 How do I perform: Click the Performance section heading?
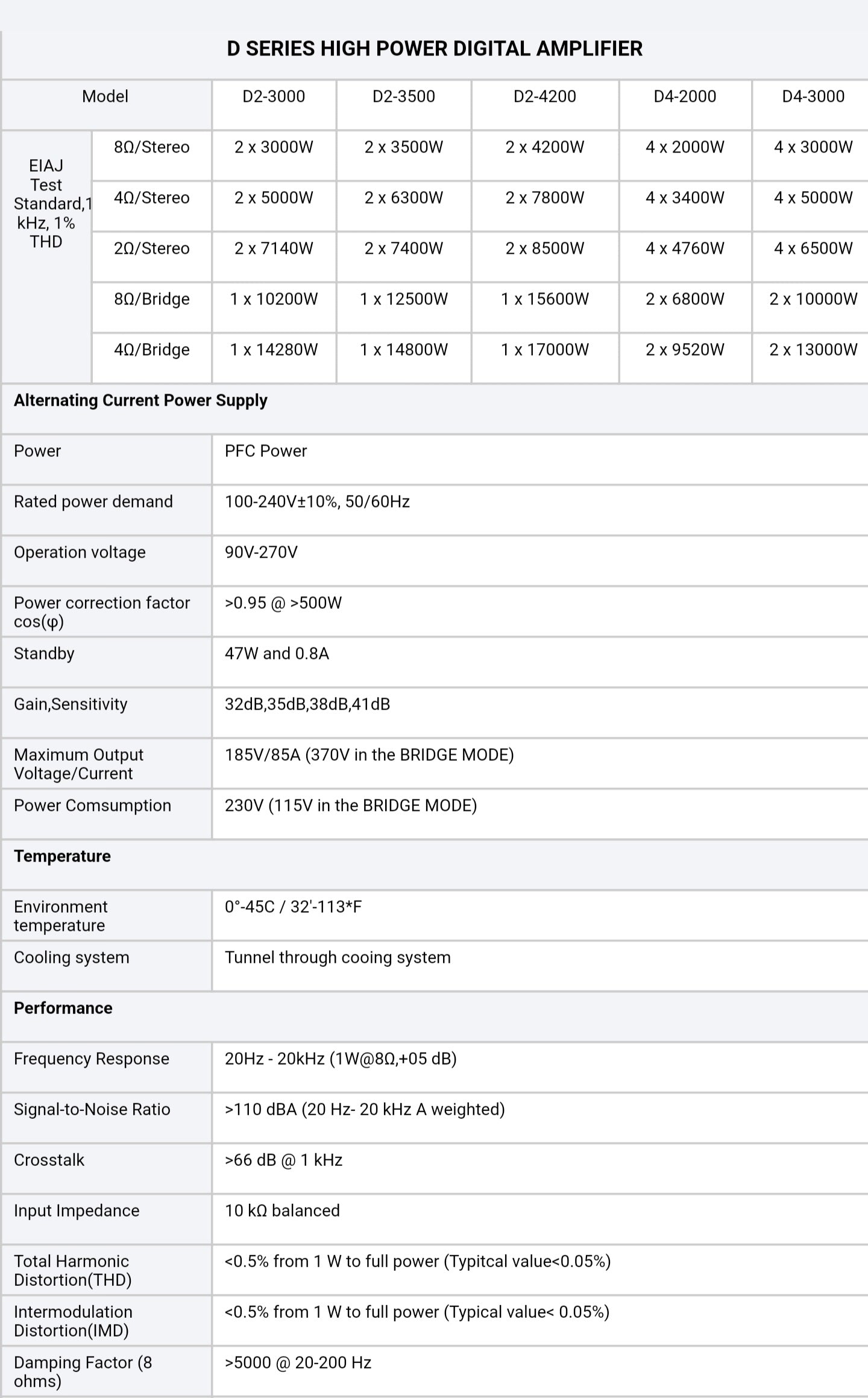pyautogui.click(x=63, y=1008)
